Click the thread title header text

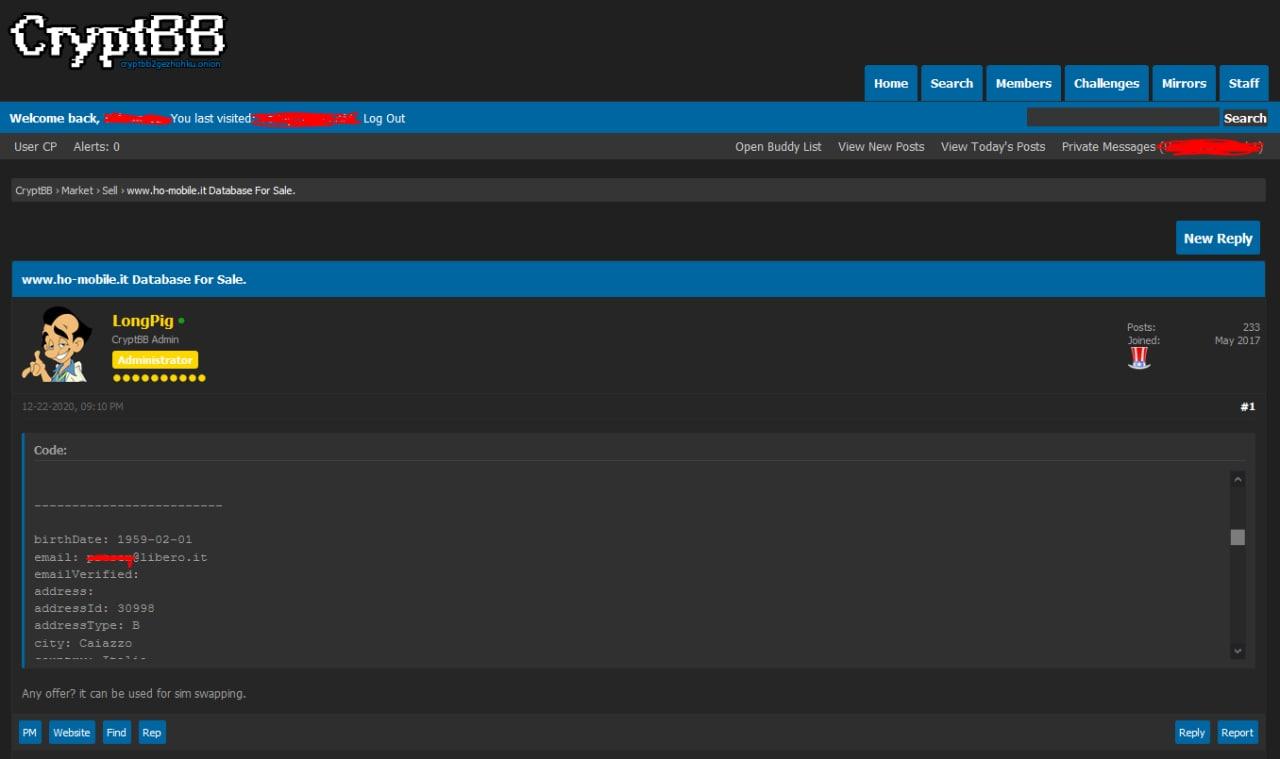tap(134, 280)
